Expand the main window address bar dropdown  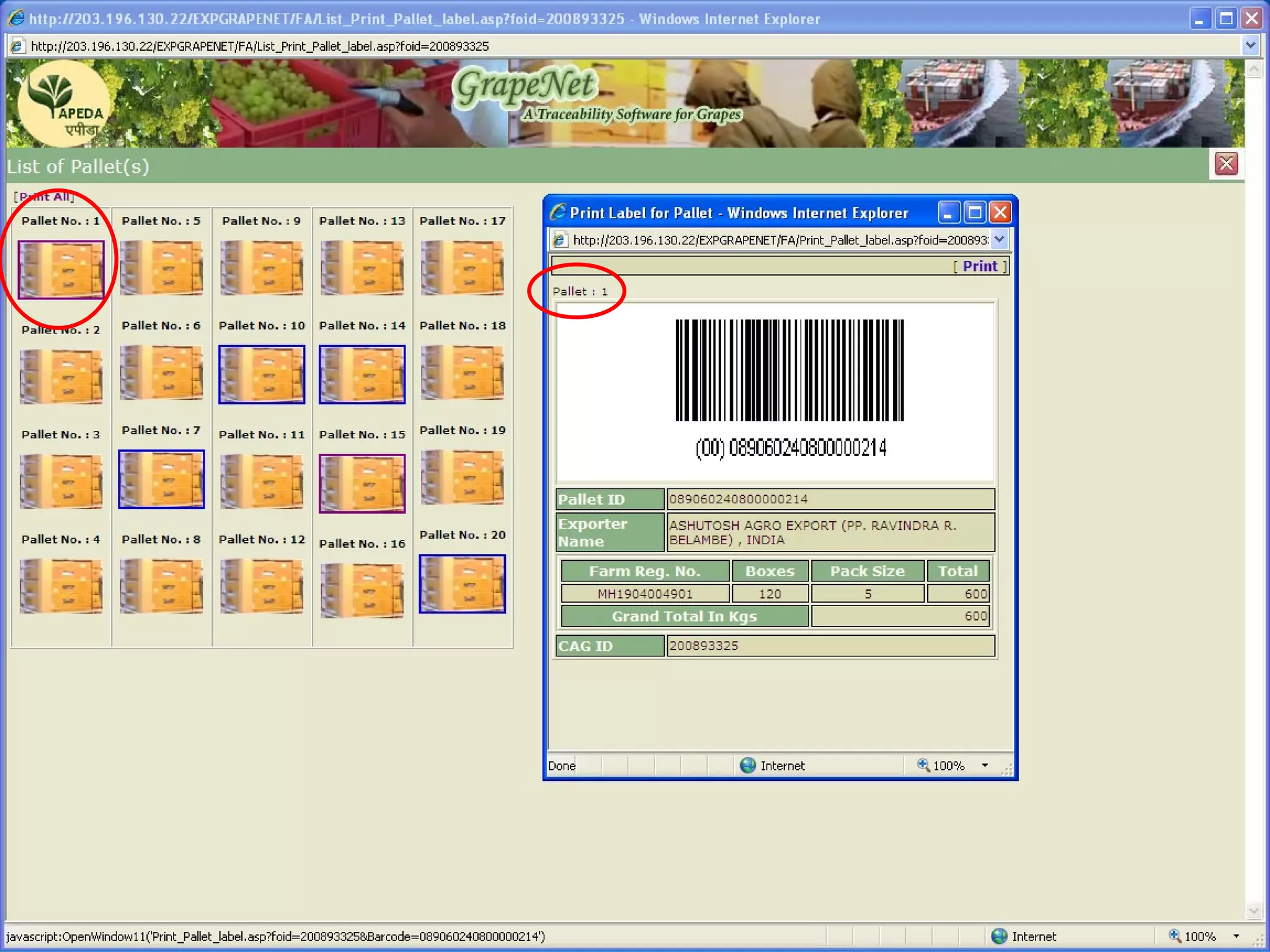coord(1250,46)
